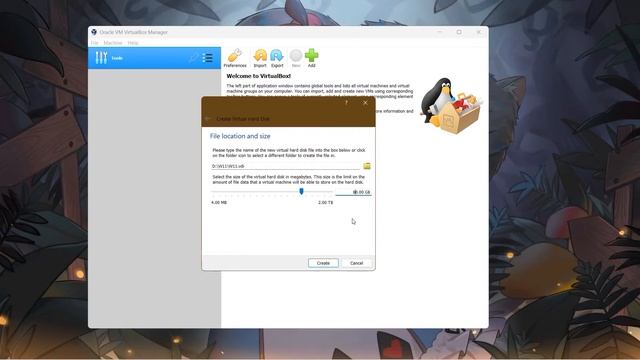The width and height of the screenshot is (640, 360).
Task: Click the Tux toolbox illustration
Action: (x=451, y=106)
